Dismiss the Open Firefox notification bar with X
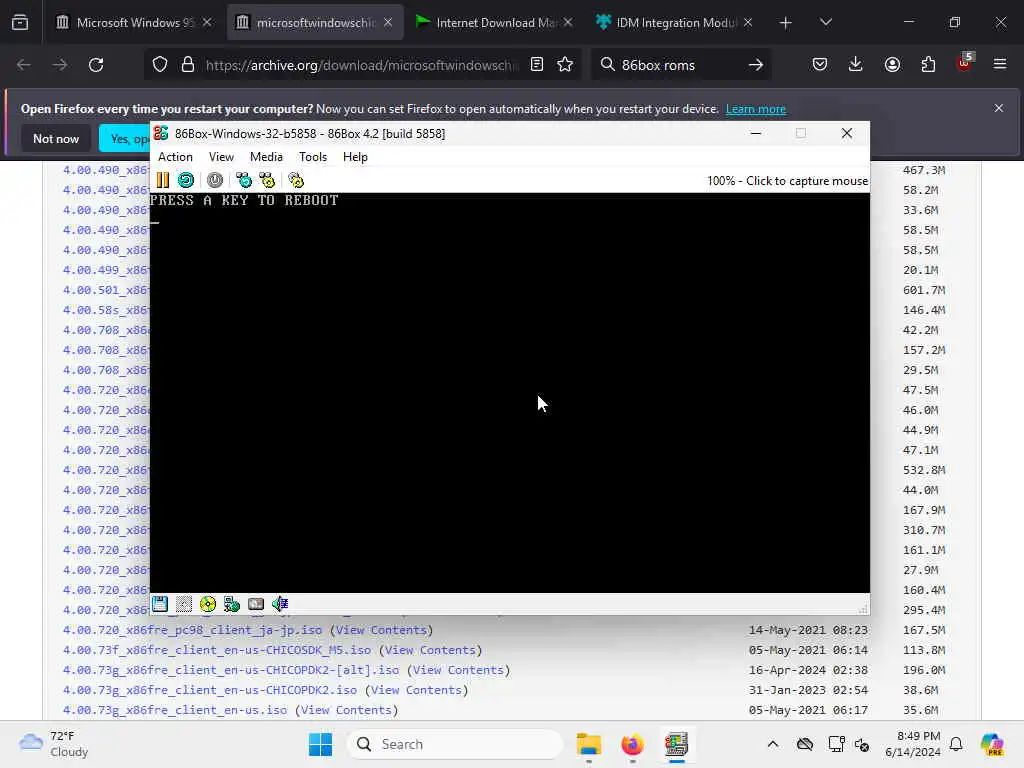The width and height of the screenshot is (1024, 768). pyautogui.click(x=999, y=108)
